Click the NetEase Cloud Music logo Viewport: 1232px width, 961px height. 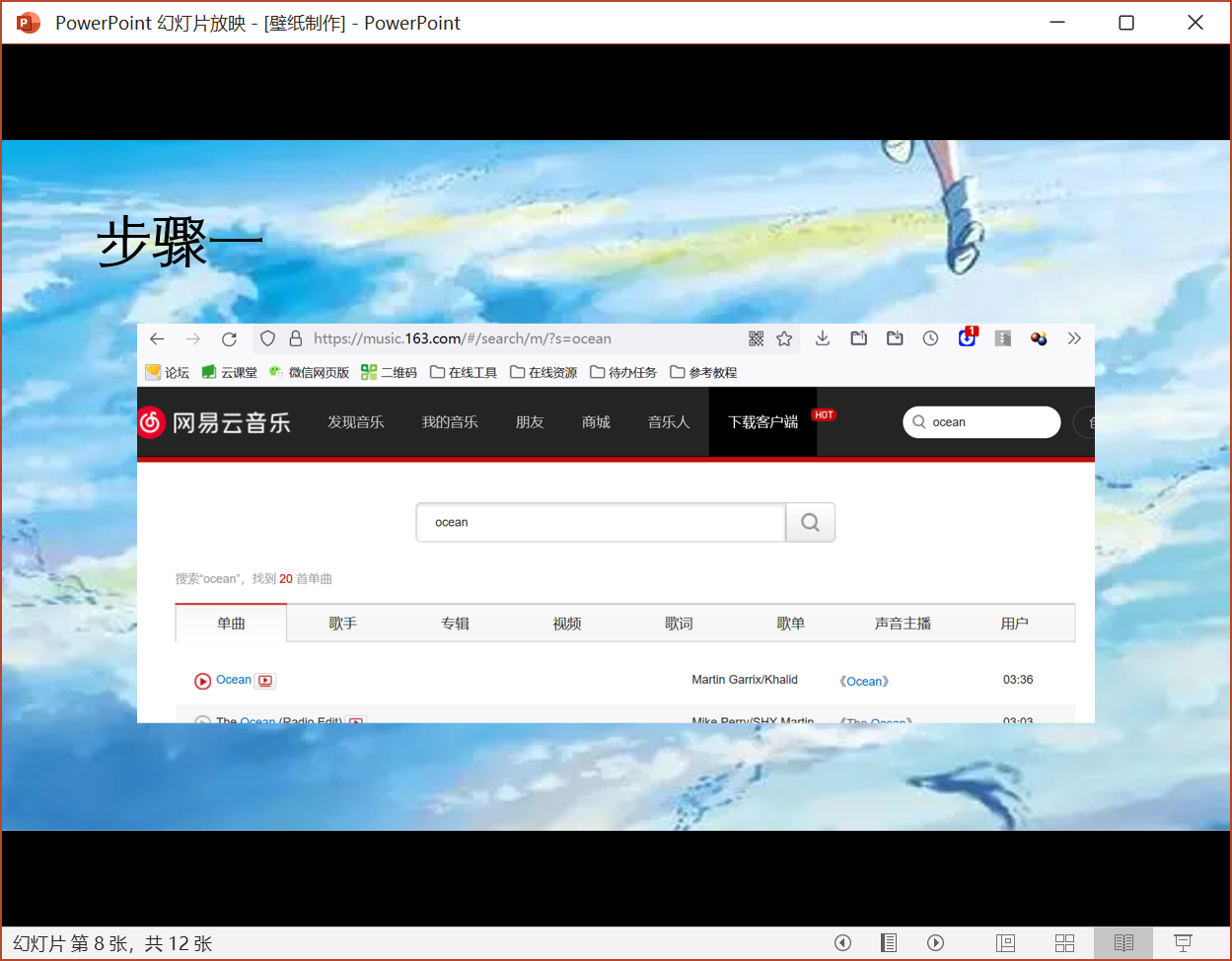(x=214, y=422)
